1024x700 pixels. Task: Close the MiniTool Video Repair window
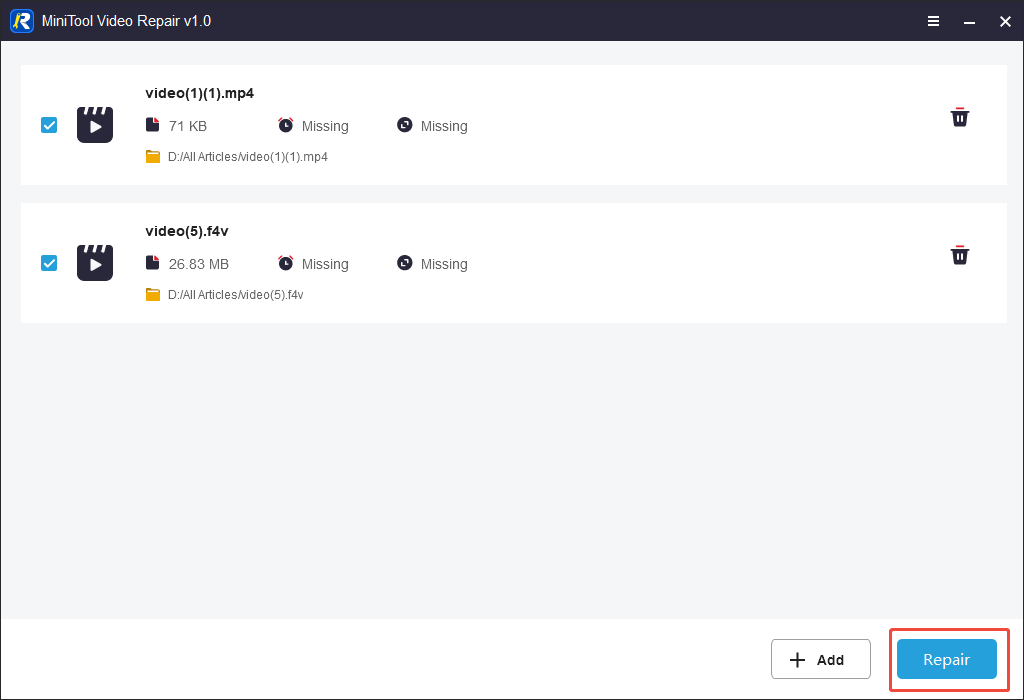[x=1005, y=22]
